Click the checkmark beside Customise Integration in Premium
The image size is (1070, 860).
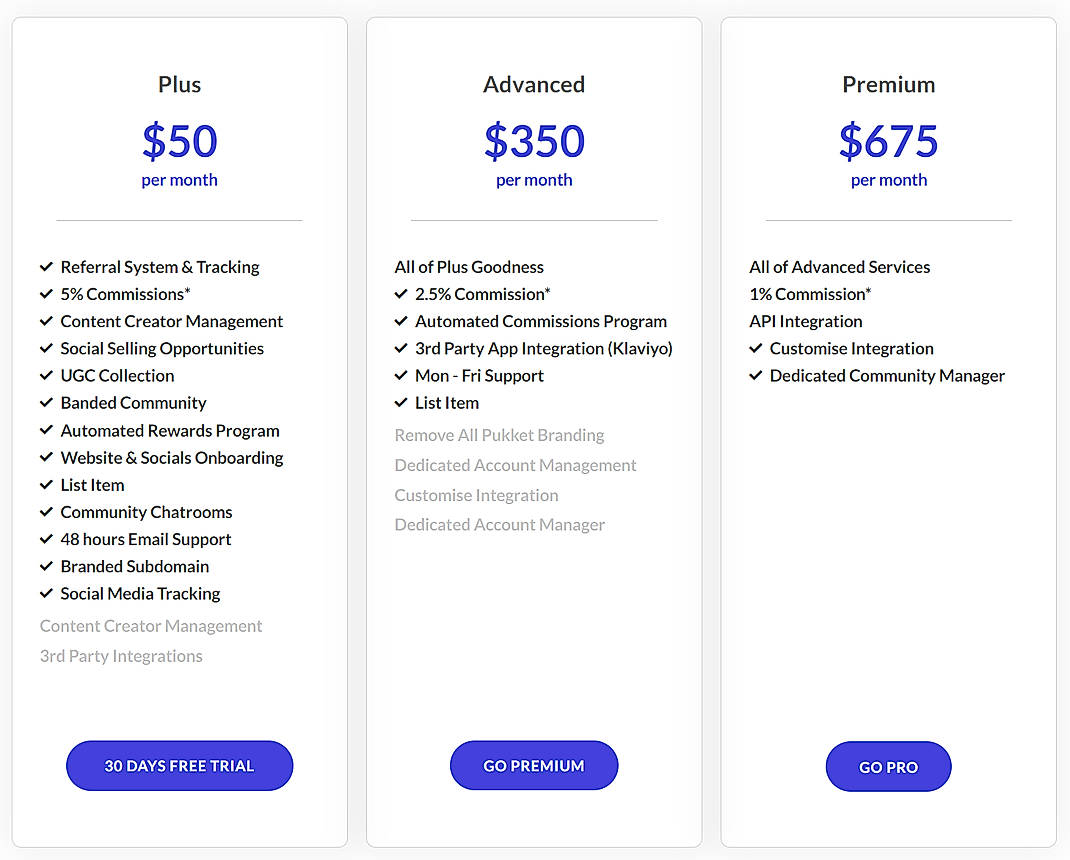[x=755, y=348]
